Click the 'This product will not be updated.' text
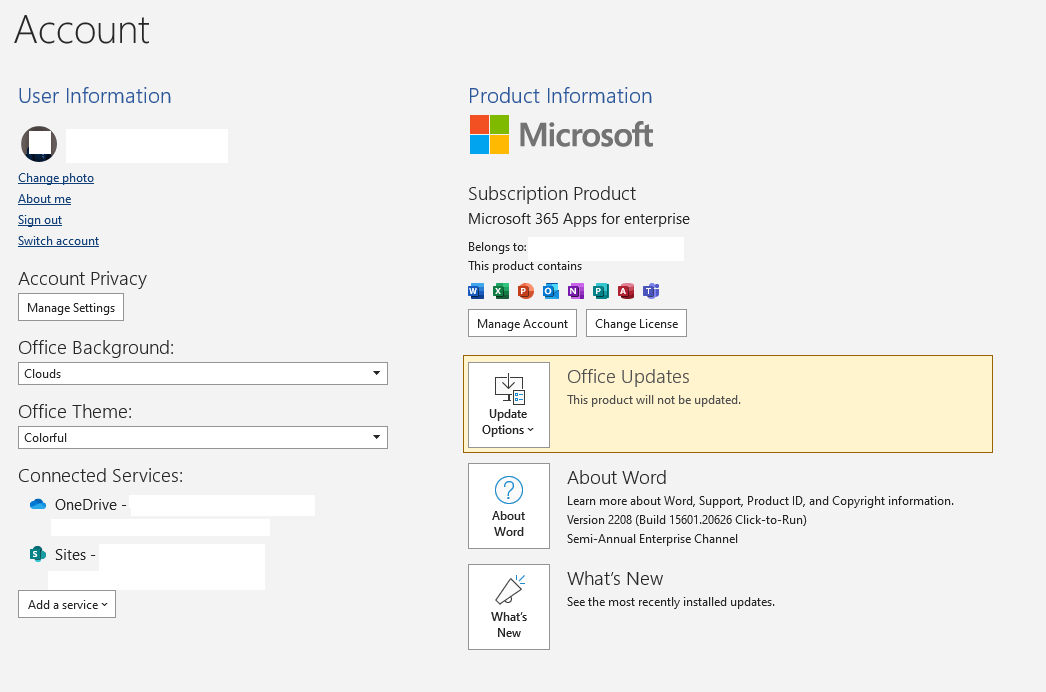The width and height of the screenshot is (1046, 692). (654, 400)
